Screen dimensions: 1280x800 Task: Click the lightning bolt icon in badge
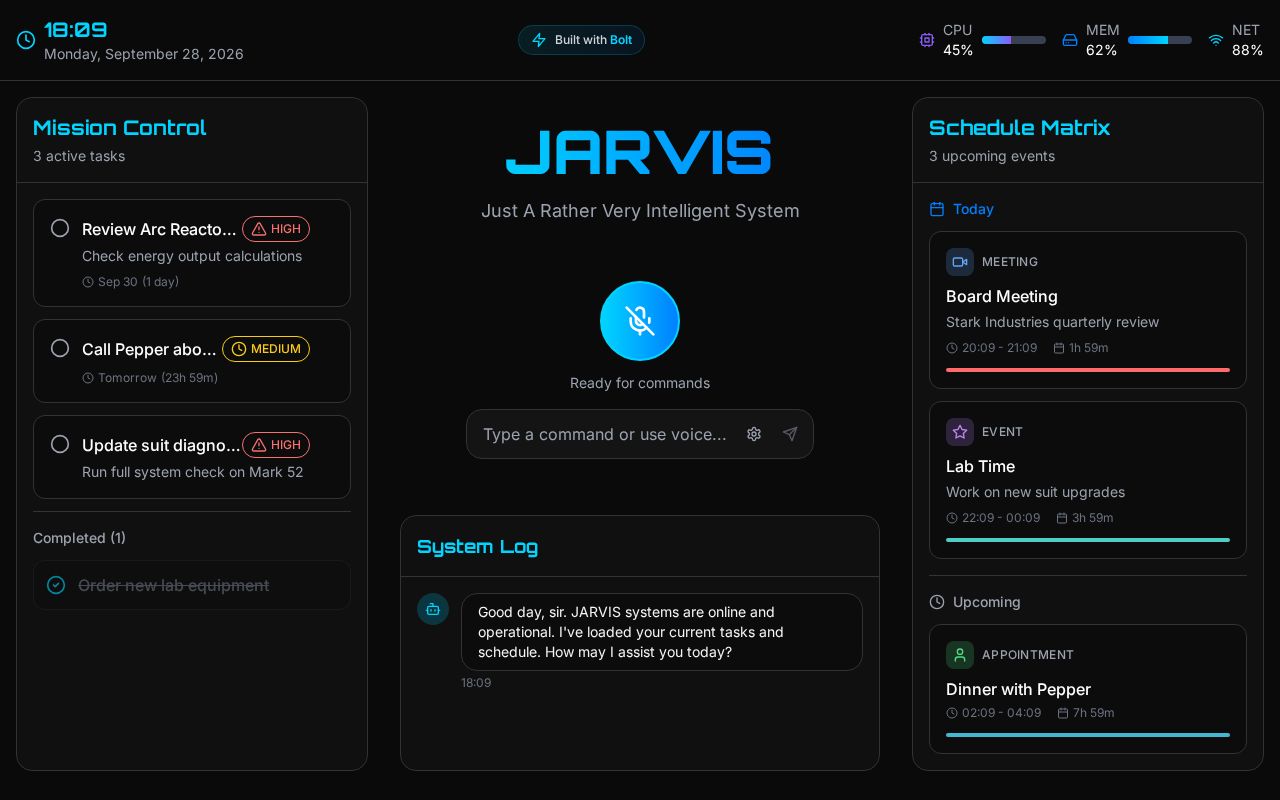coord(539,40)
